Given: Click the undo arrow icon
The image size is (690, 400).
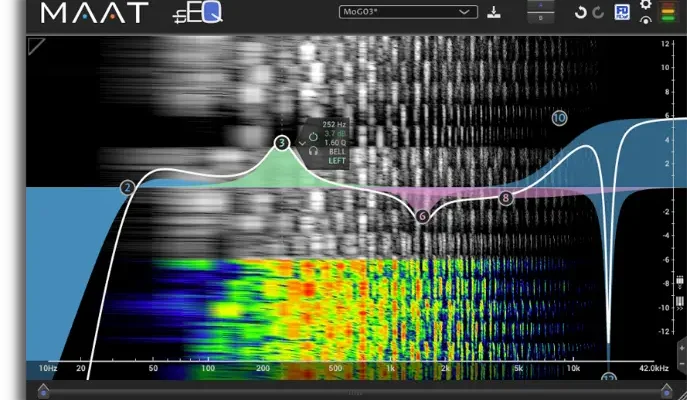Looking at the screenshot, I should 580,13.
